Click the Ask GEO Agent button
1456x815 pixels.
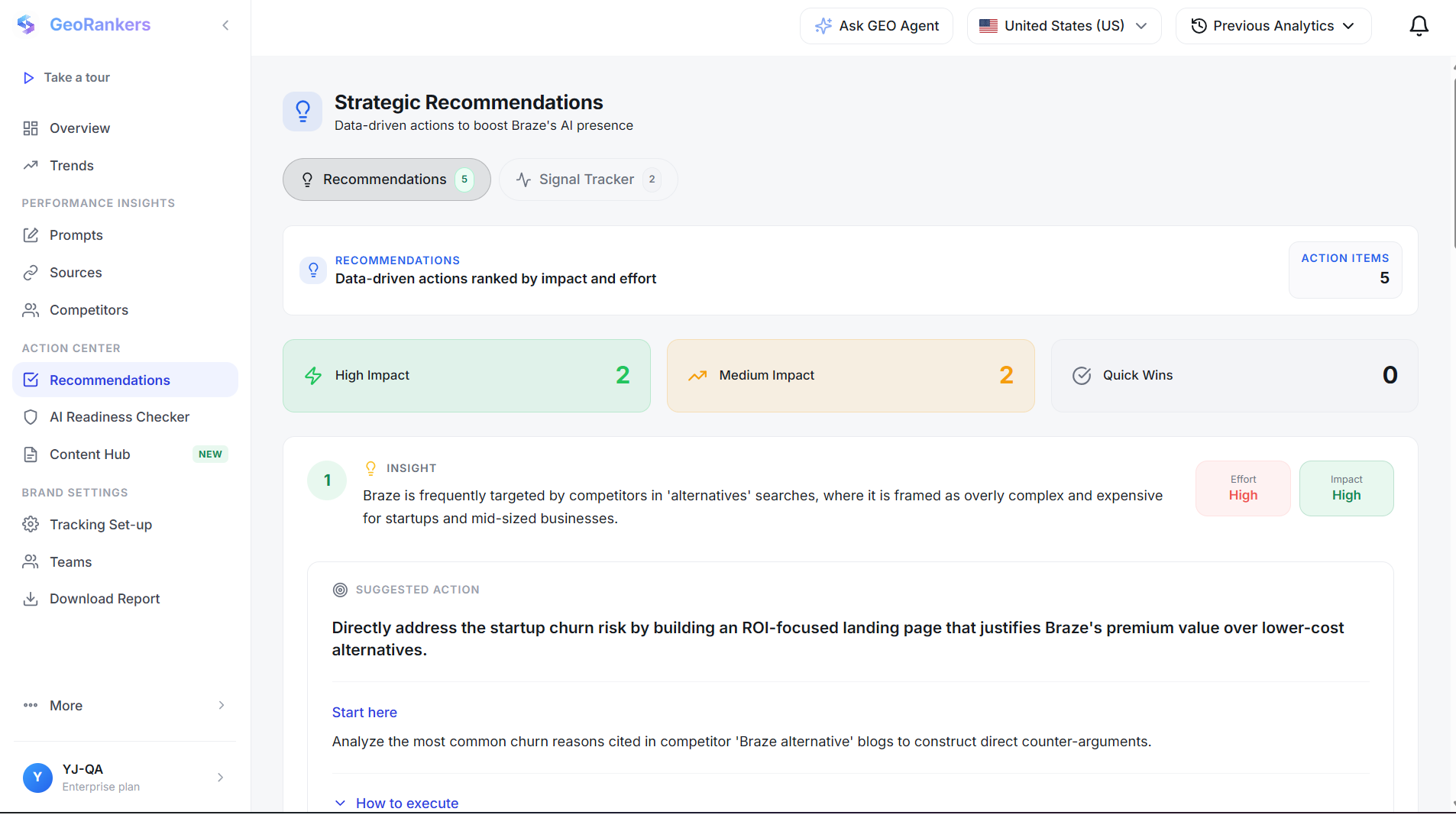(876, 26)
